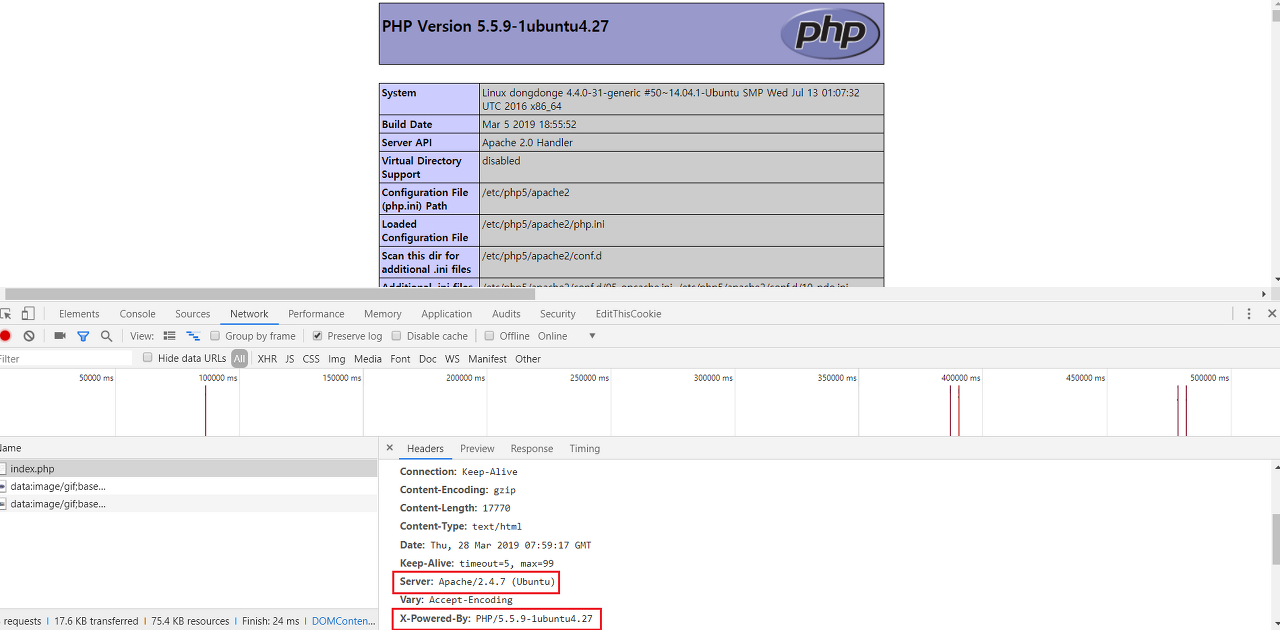
Task: Toggle the network filter funnel icon
Action: click(x=83, y=336)
